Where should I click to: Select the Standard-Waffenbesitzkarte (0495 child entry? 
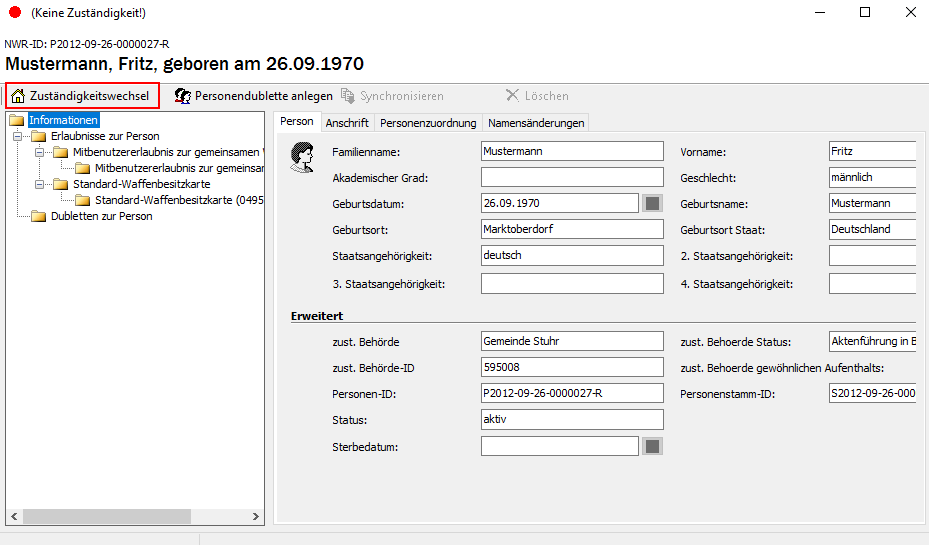pos(179,200)
